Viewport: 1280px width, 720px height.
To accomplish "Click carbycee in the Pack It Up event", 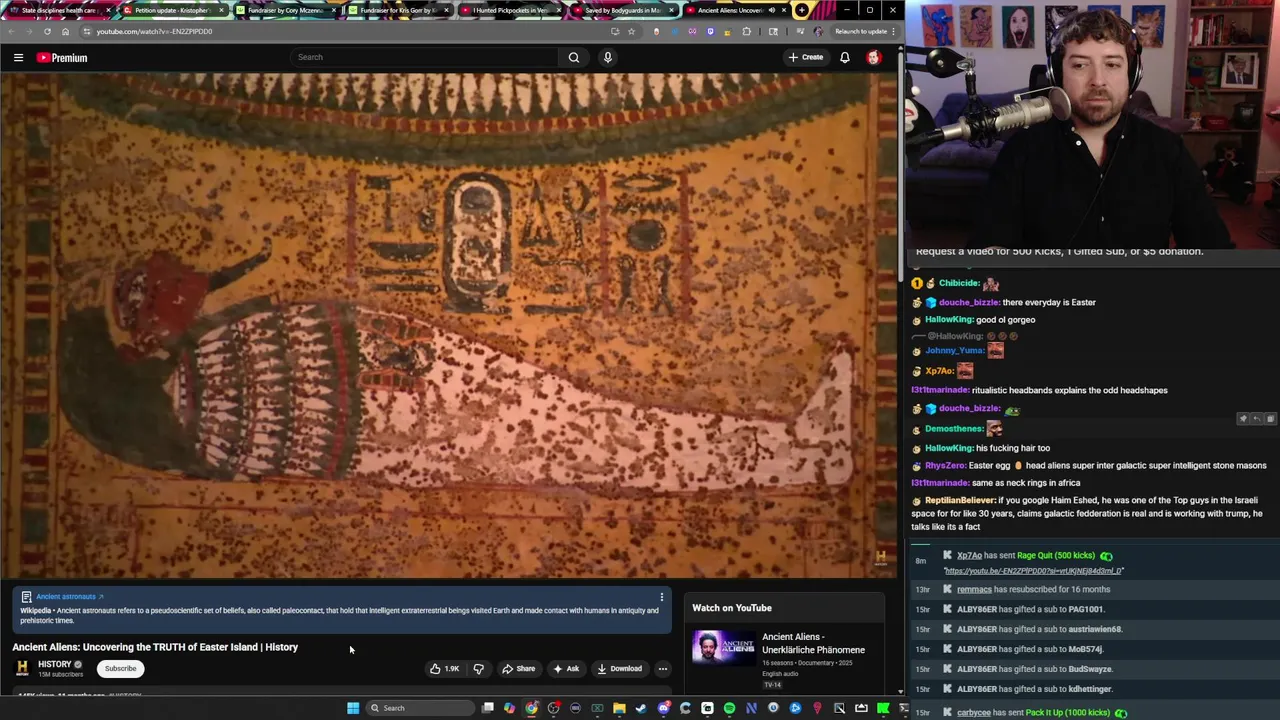I will tap(974, 713).
